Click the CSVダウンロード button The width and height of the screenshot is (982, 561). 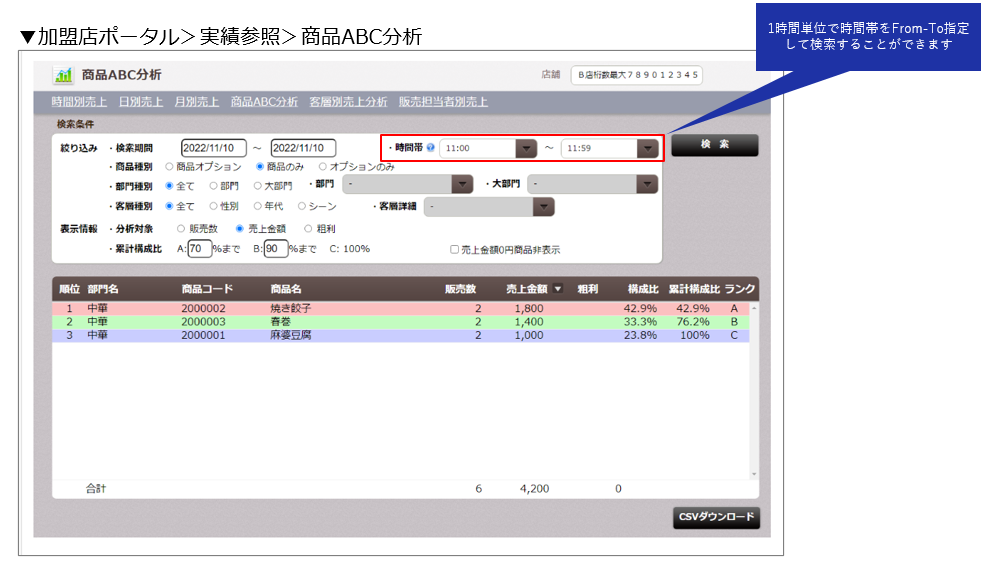(716, 517)
